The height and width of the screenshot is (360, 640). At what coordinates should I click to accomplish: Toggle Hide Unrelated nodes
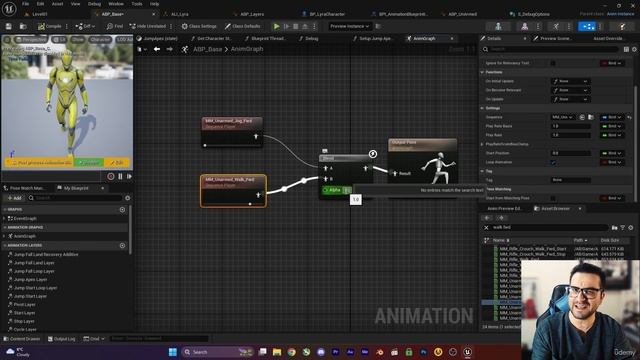click(148, 26)
